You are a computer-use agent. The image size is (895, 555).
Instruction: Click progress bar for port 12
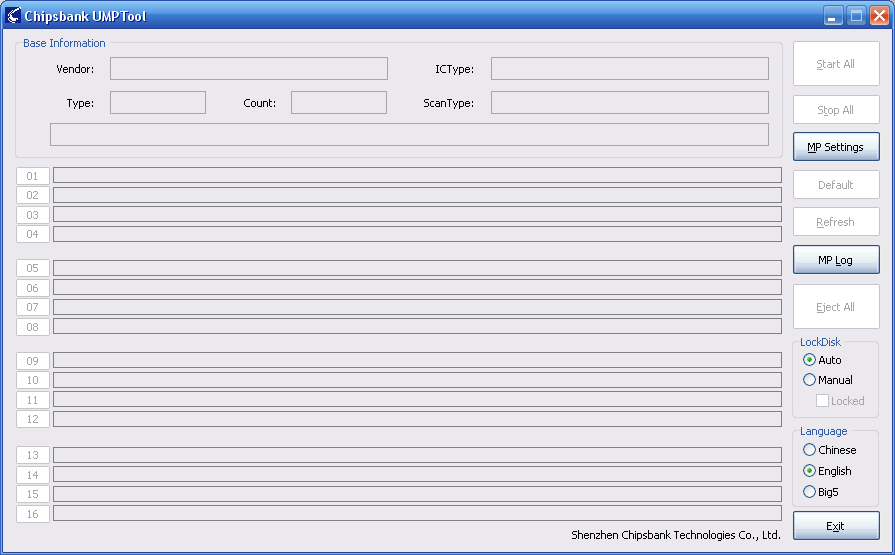coord(417,419)
